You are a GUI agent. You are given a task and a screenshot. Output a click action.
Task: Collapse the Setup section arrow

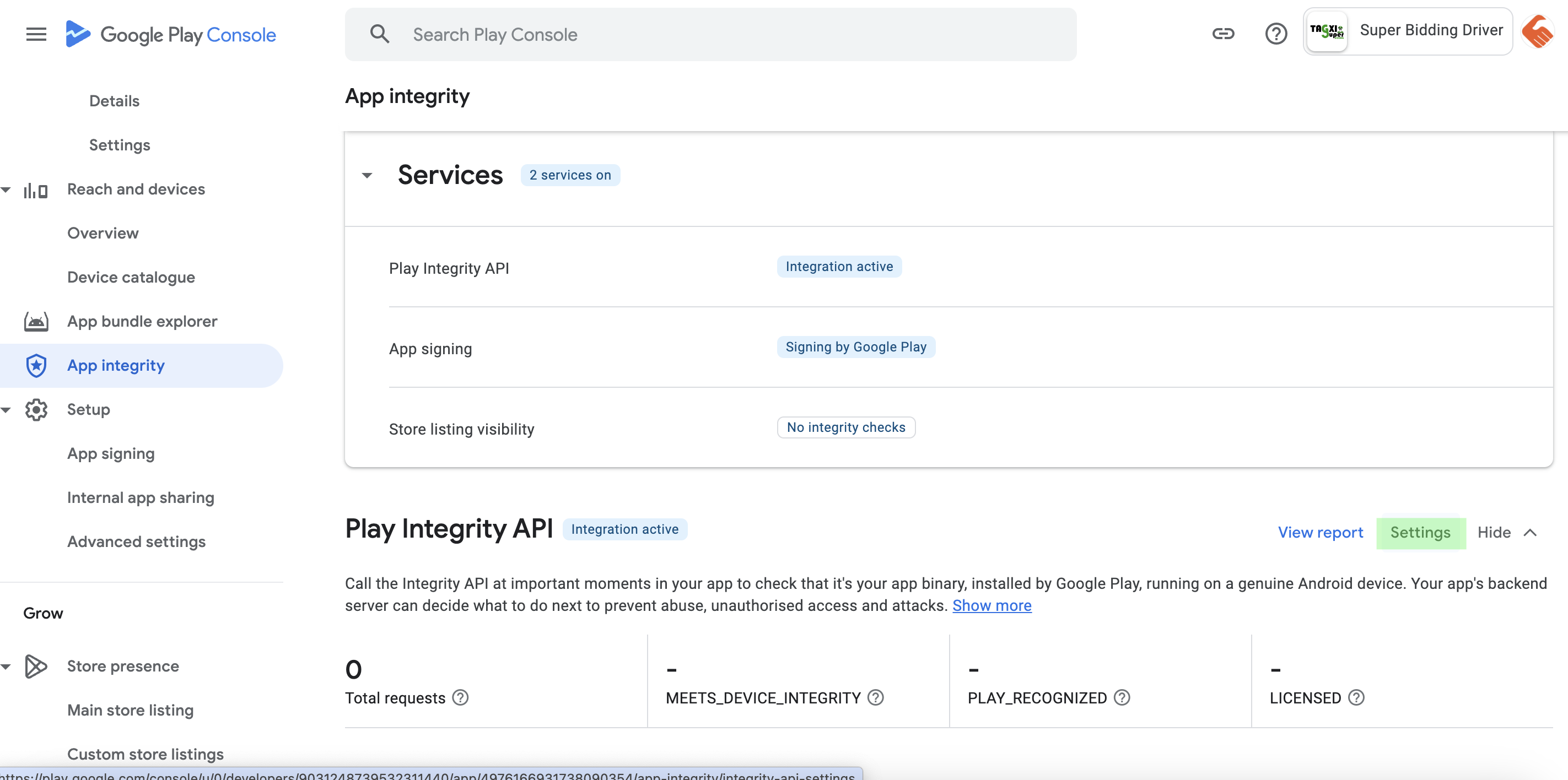click(6, 409)
